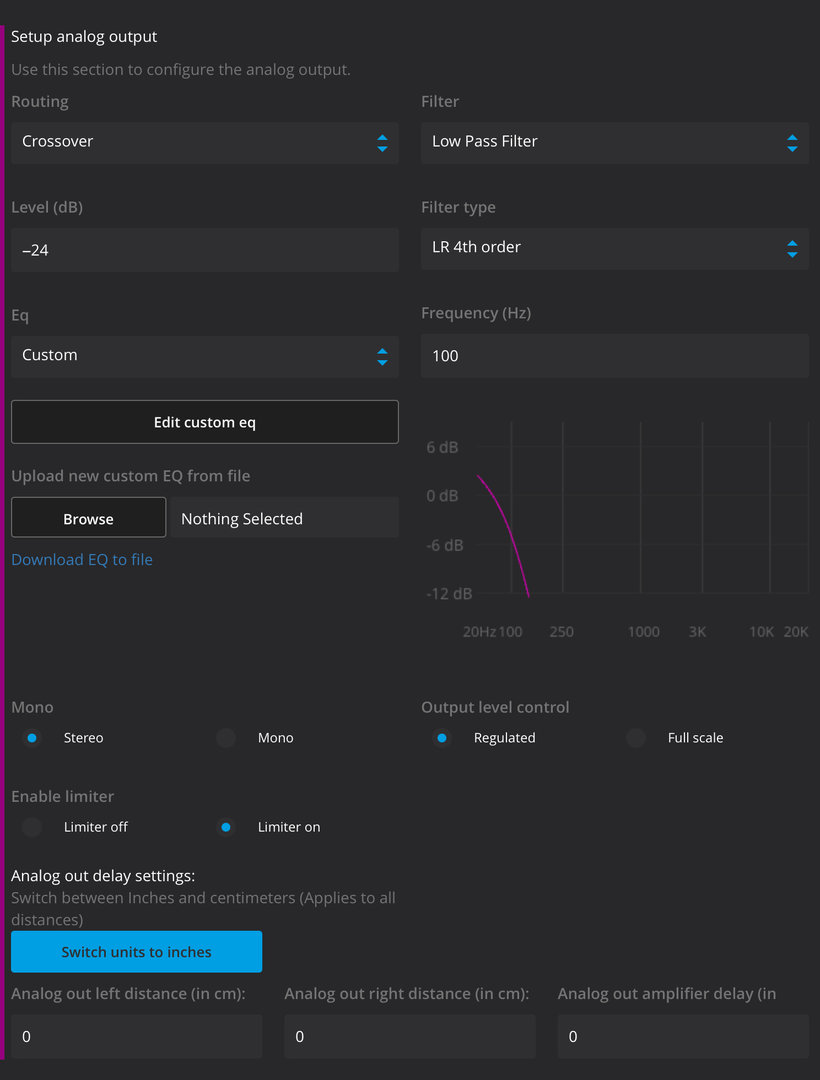Click the Level (dB) field showing −24
The height and width of the screenshot is (1080, 820).
pyautogui.click(x=204, y=250)
